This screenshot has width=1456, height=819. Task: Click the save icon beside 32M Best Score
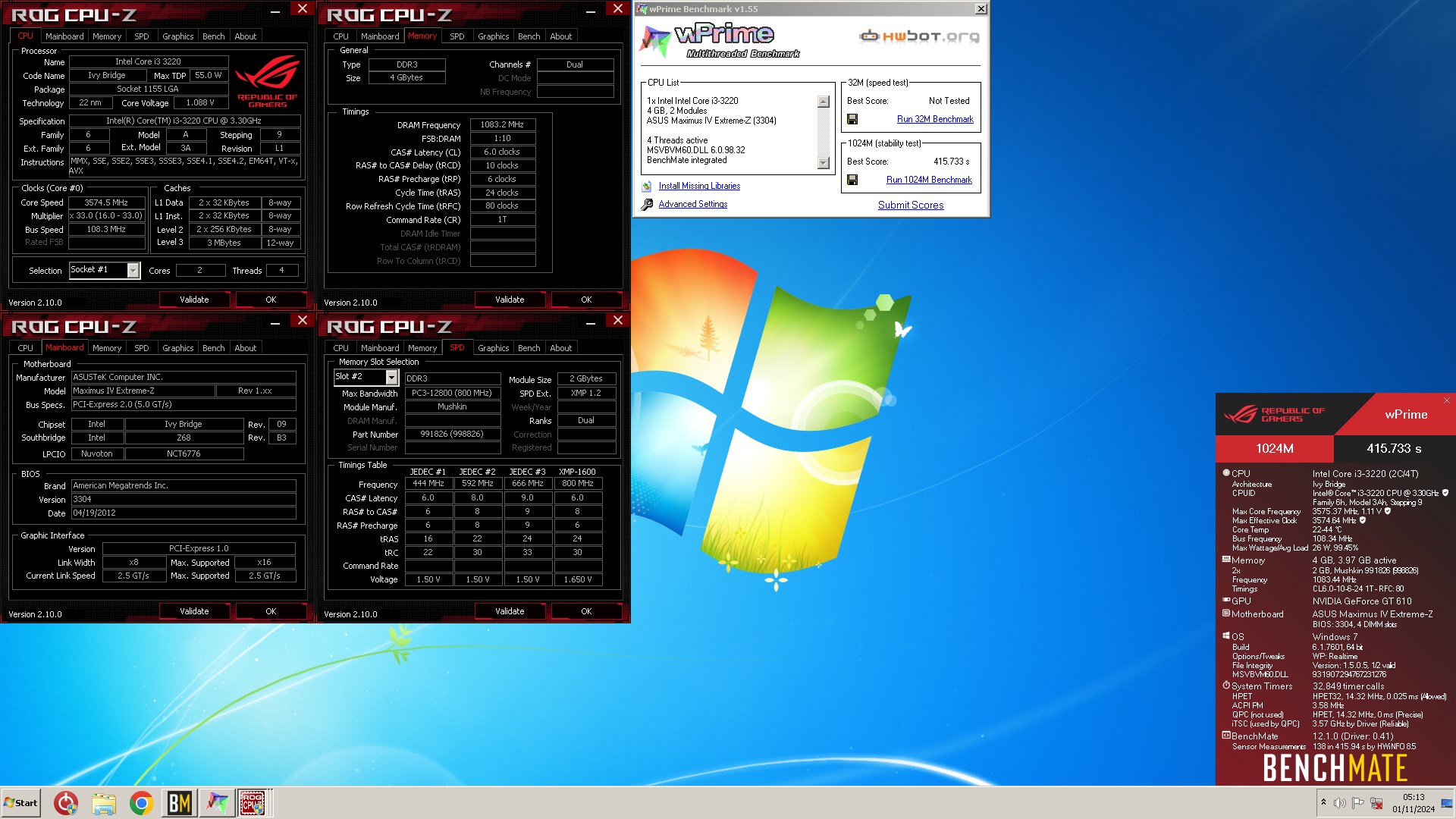click(x=852, y=119)
